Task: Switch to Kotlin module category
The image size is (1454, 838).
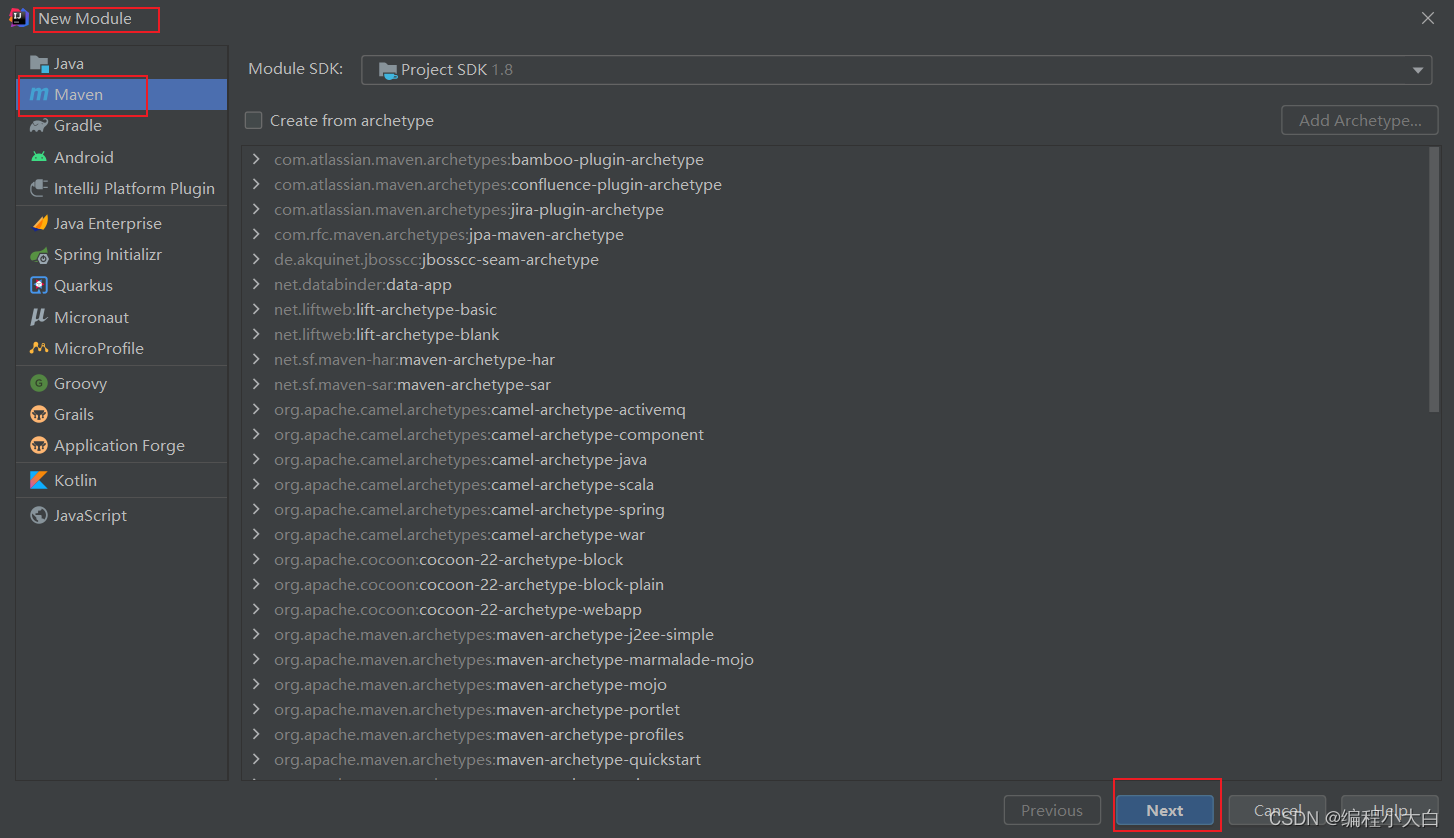Action: (x=122, y=480)
